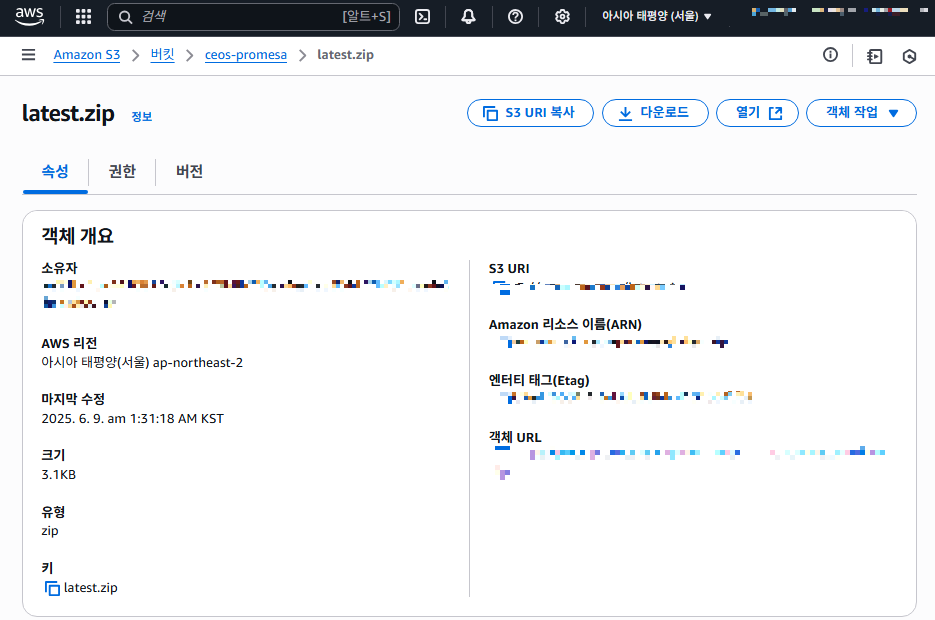The image size is (935, 620).
Task: Switch to the 권한 tab
Action: tap(122, 172)
